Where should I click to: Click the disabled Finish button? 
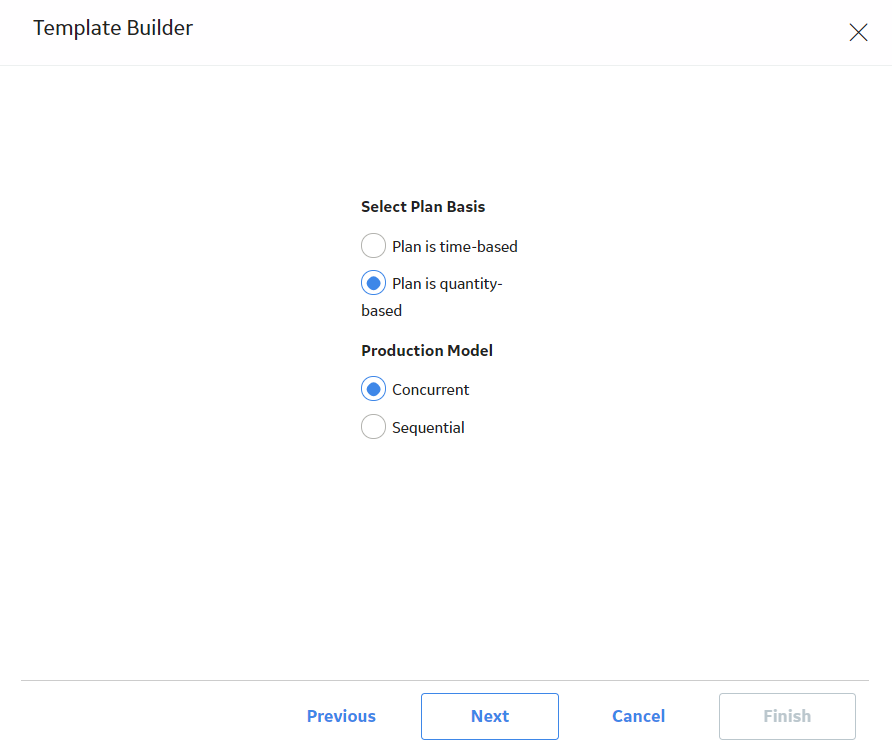[787, 716]
